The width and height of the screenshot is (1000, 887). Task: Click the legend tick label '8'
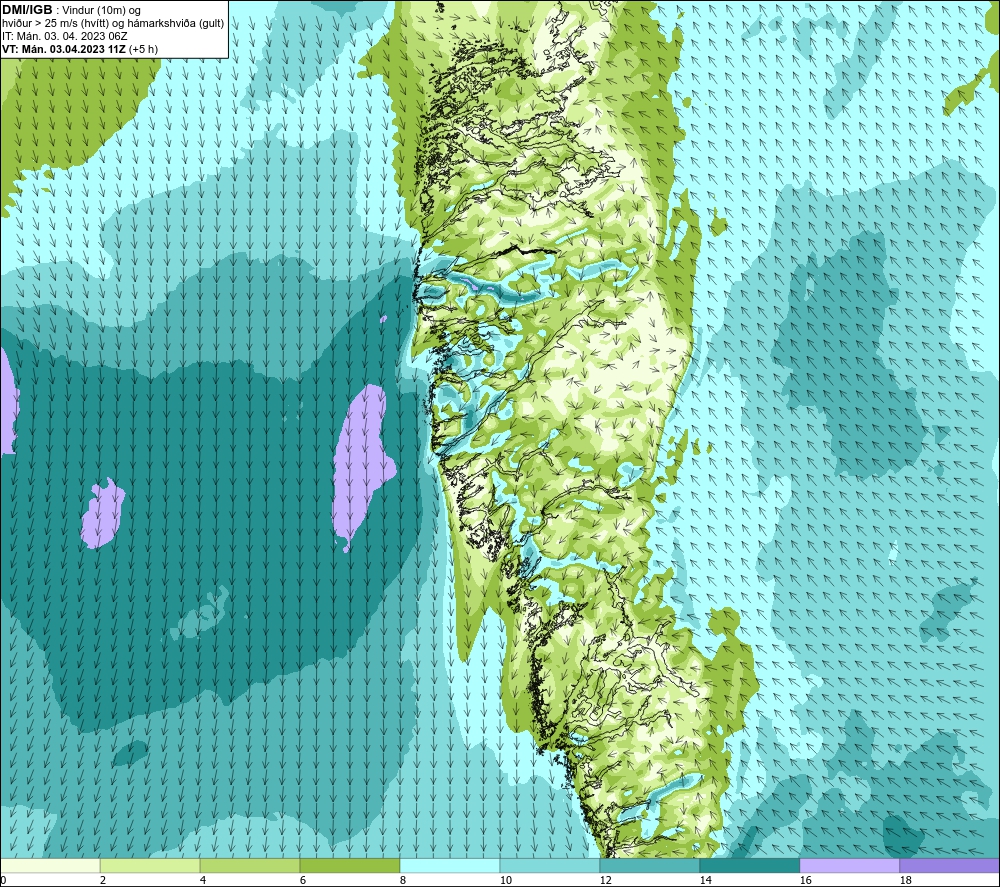pos(403,881)
